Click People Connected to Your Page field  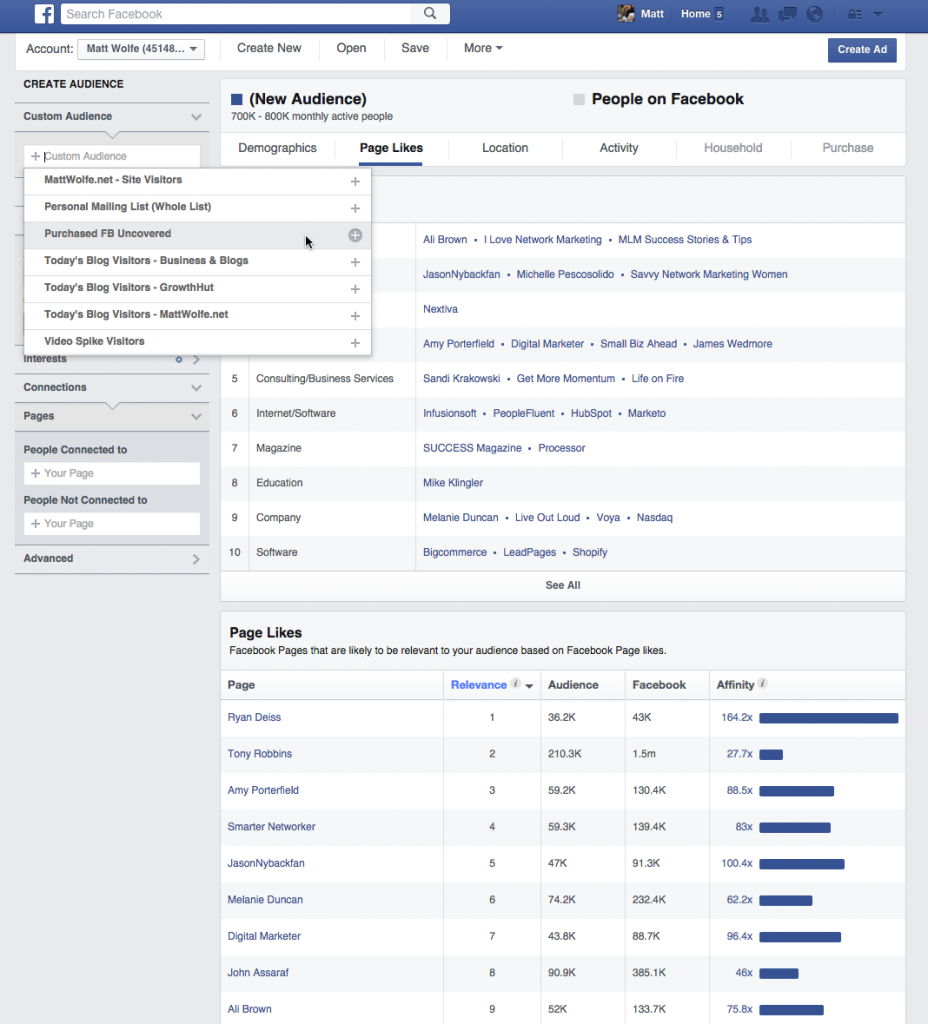(112, 473)
